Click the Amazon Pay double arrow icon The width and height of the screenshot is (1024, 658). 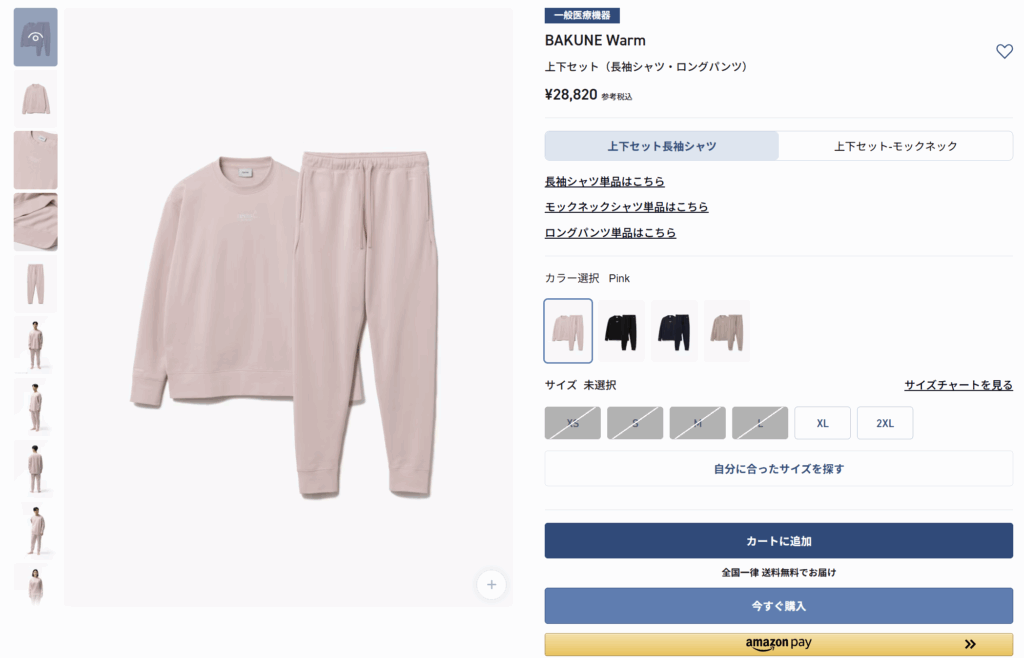pos(970,644)
